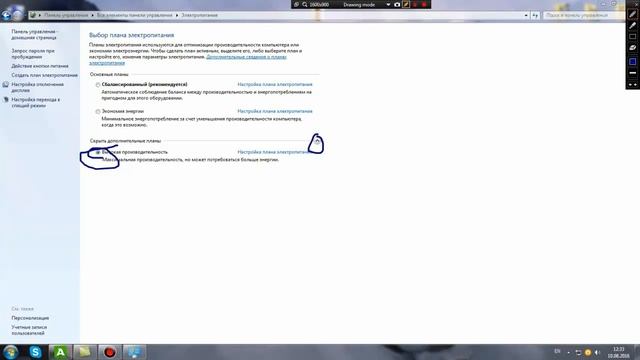
Task: Open the volume speaker tray icon
Action: tap(597, 352)
